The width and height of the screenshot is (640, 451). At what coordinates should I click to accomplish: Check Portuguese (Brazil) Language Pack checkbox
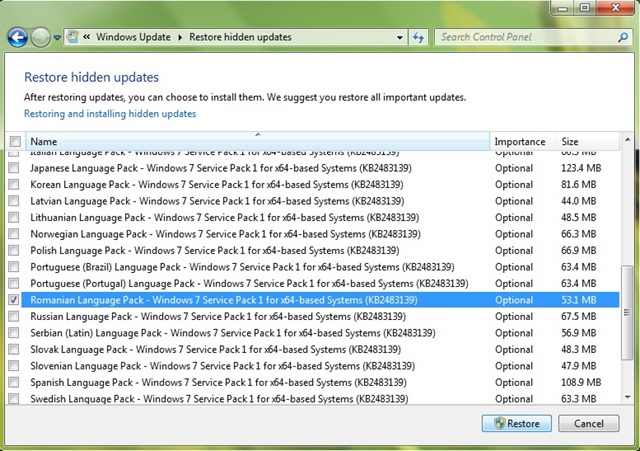14,267
